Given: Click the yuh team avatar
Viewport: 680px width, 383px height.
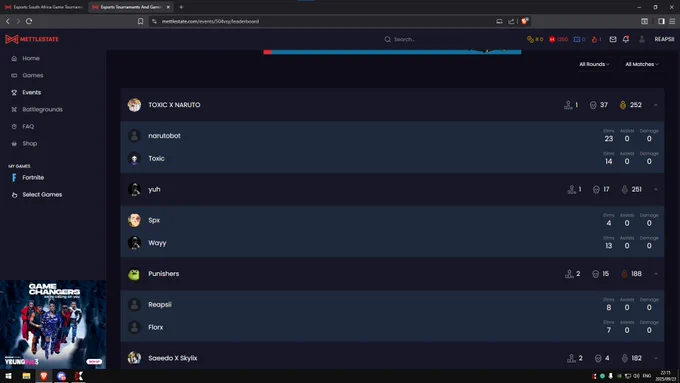Looking at the screenshot, I should (134, 190).
